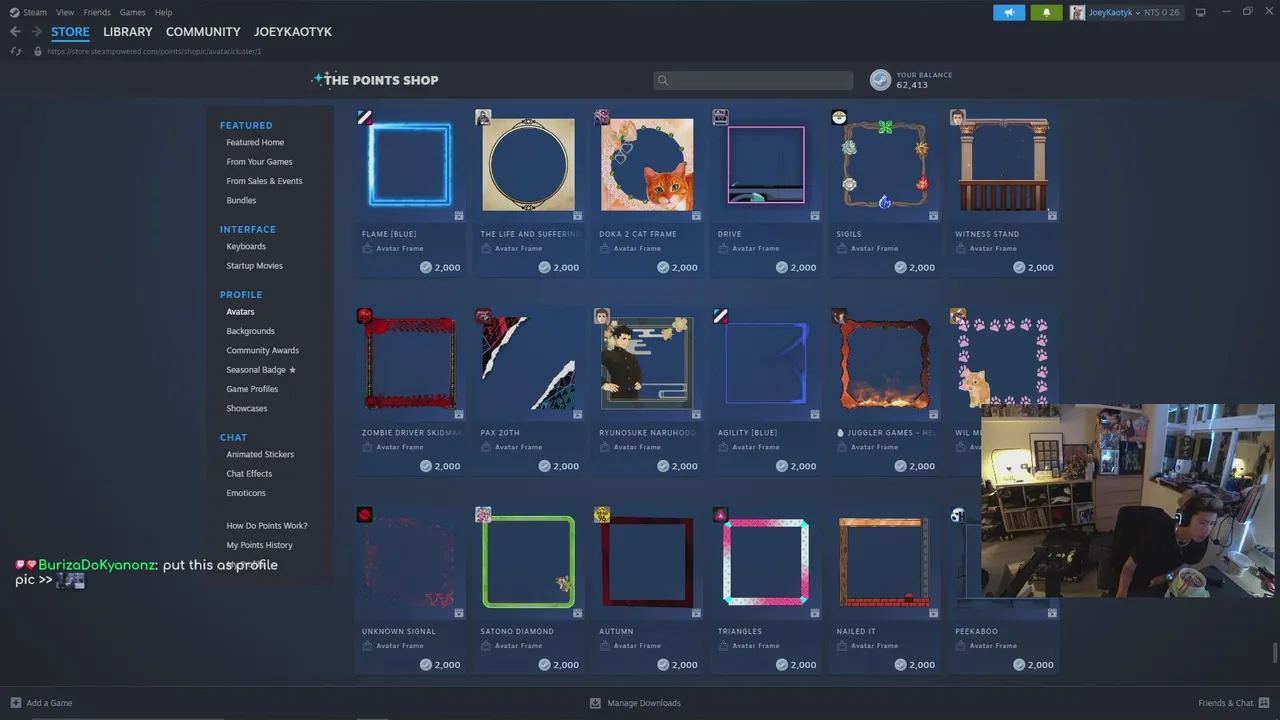Select the Ryunosuke Naruhodo frame thumbnail
The image size is (1280, 720).
647,363
